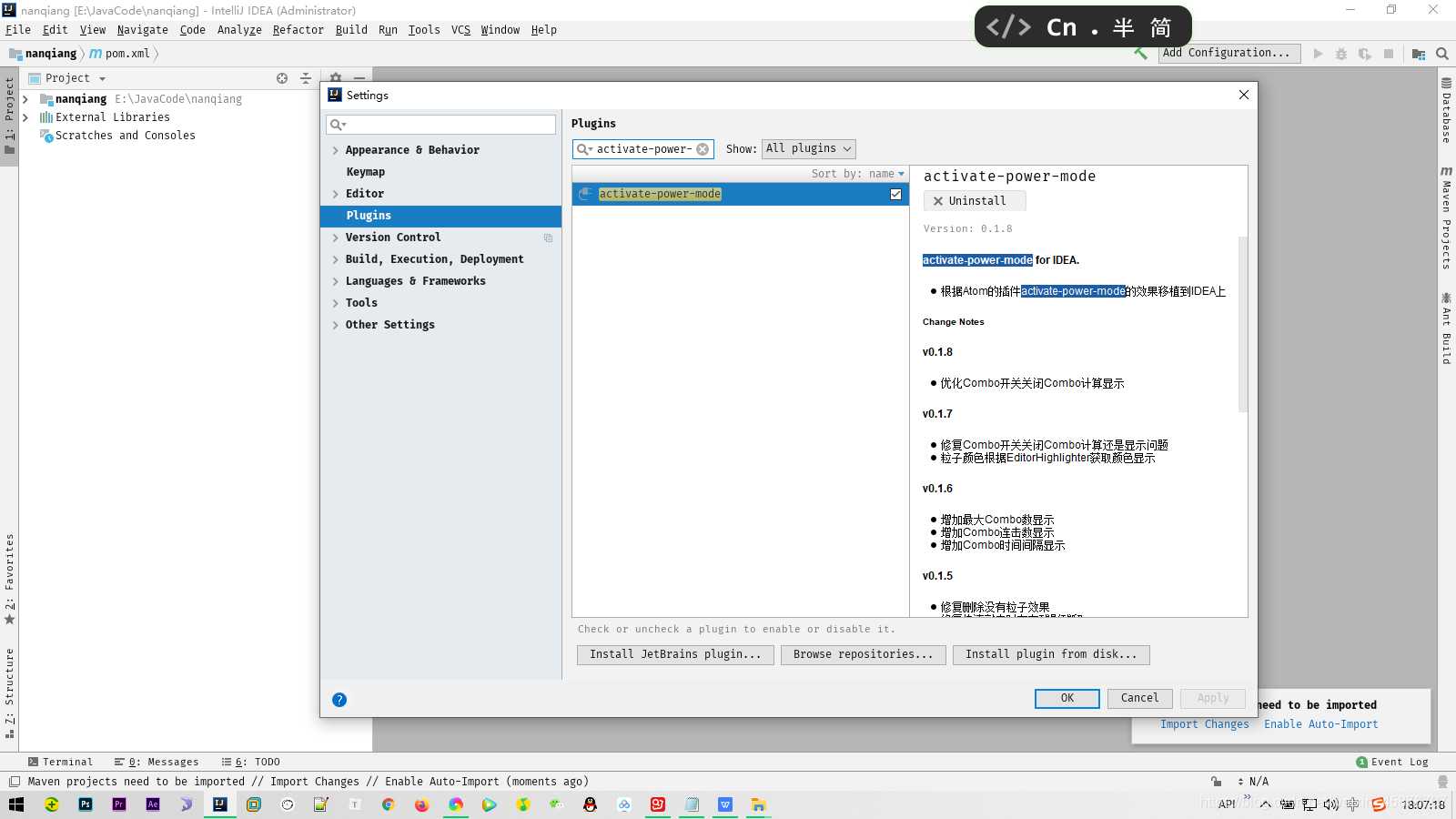Open the Refactor menu
The image size is (1456, 819).
click(x=298, y=30)
